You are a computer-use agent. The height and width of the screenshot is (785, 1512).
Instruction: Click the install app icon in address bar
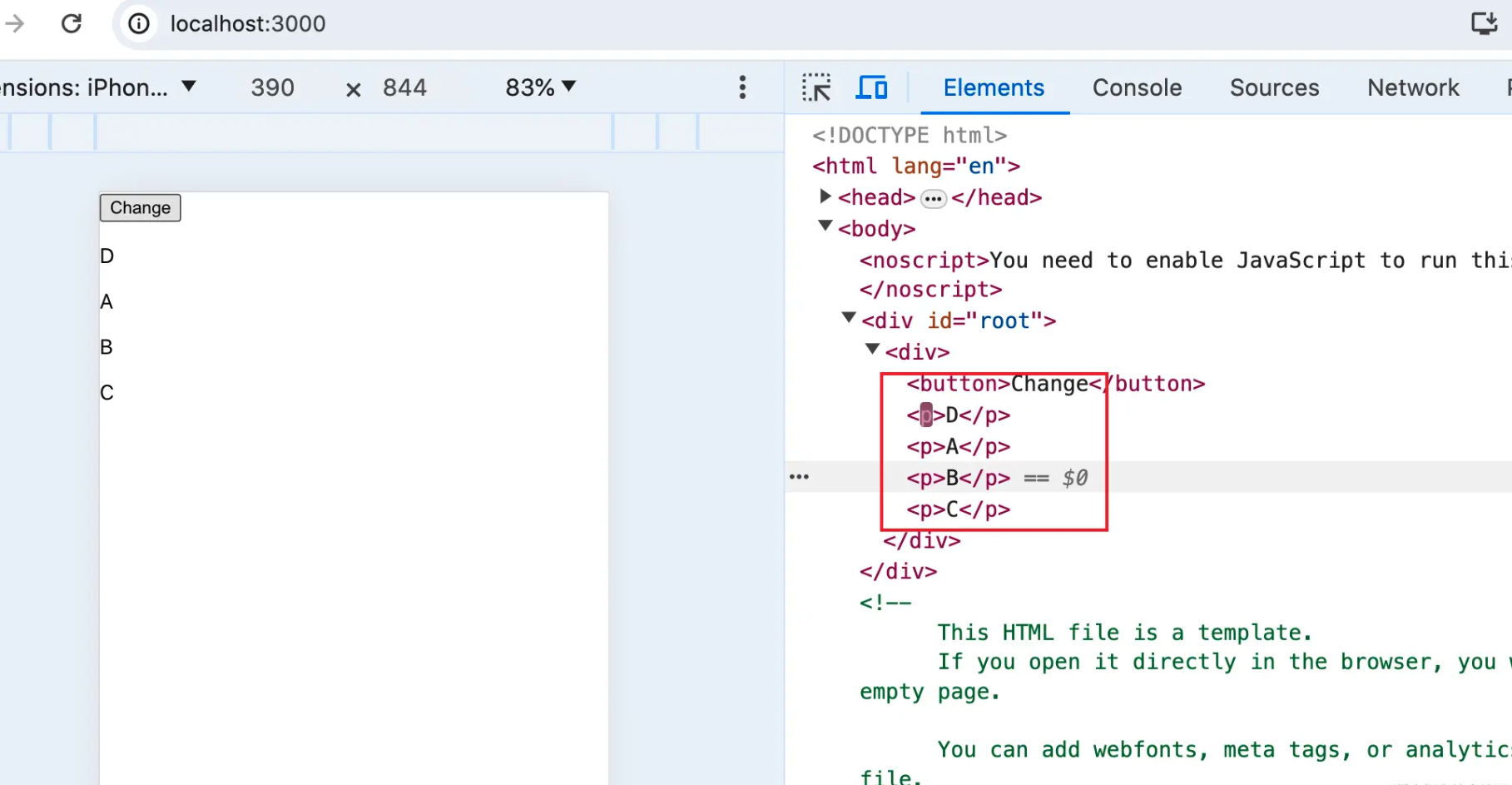coord(1484,23)
